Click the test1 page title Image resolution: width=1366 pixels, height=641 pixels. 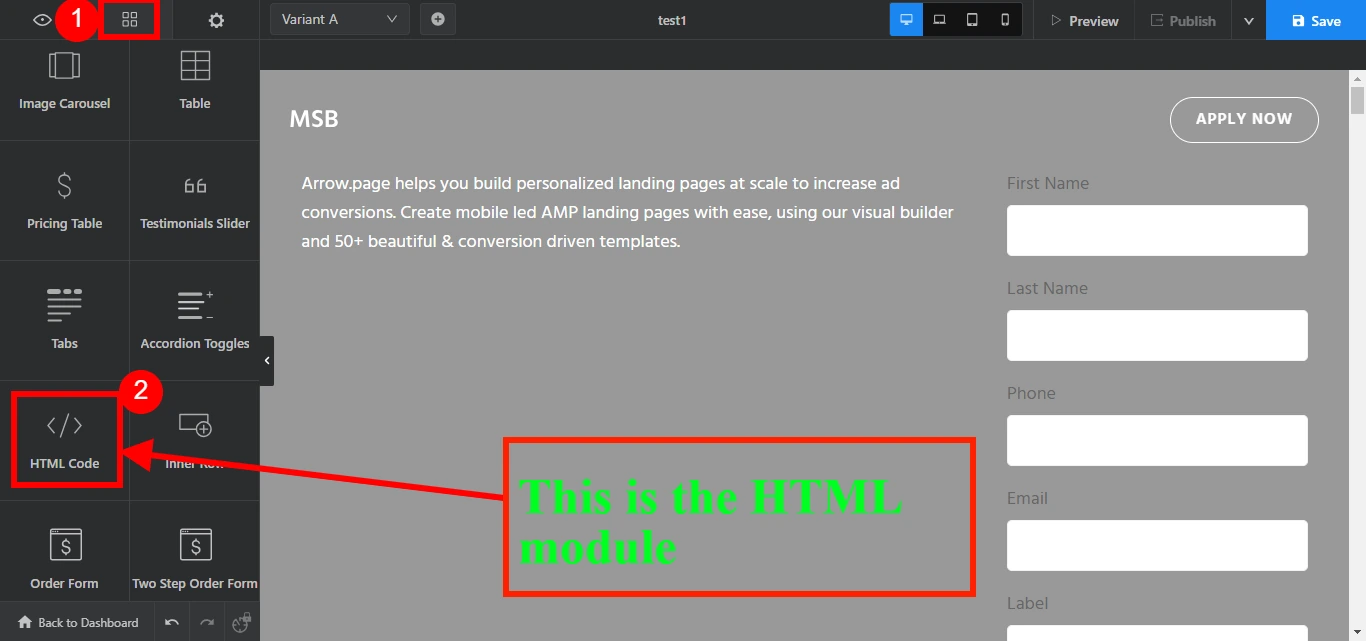(672, 20)
